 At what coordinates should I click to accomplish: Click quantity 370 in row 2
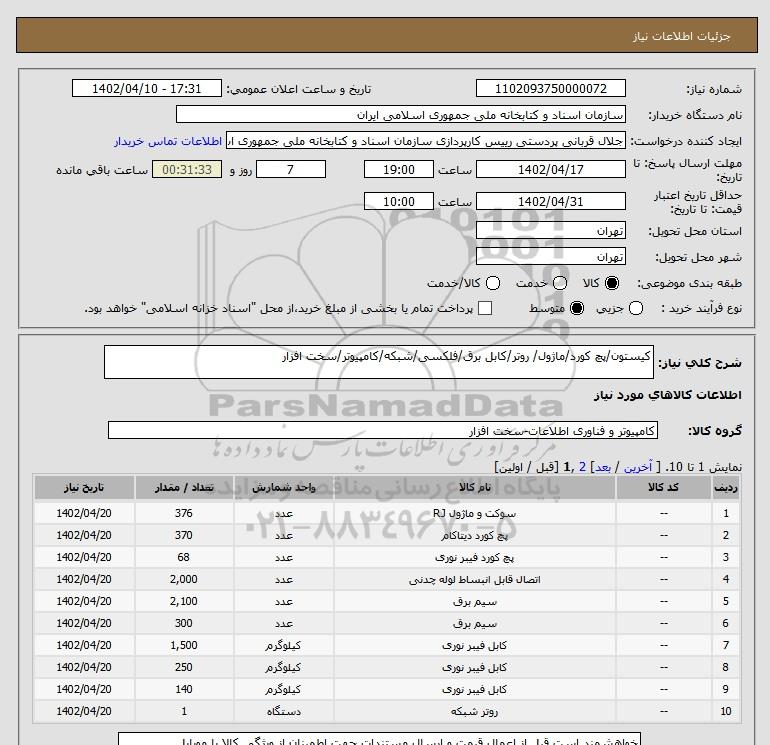[x=184, y=535]
